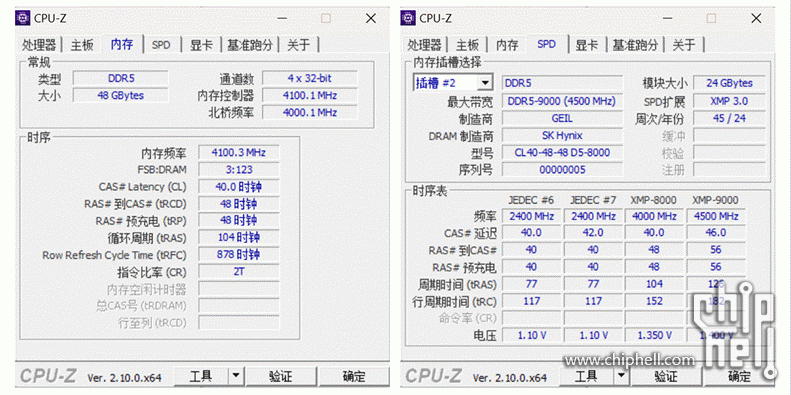Open the 处理器 tab in left window
791x395 pixels.
pos(39,45)
